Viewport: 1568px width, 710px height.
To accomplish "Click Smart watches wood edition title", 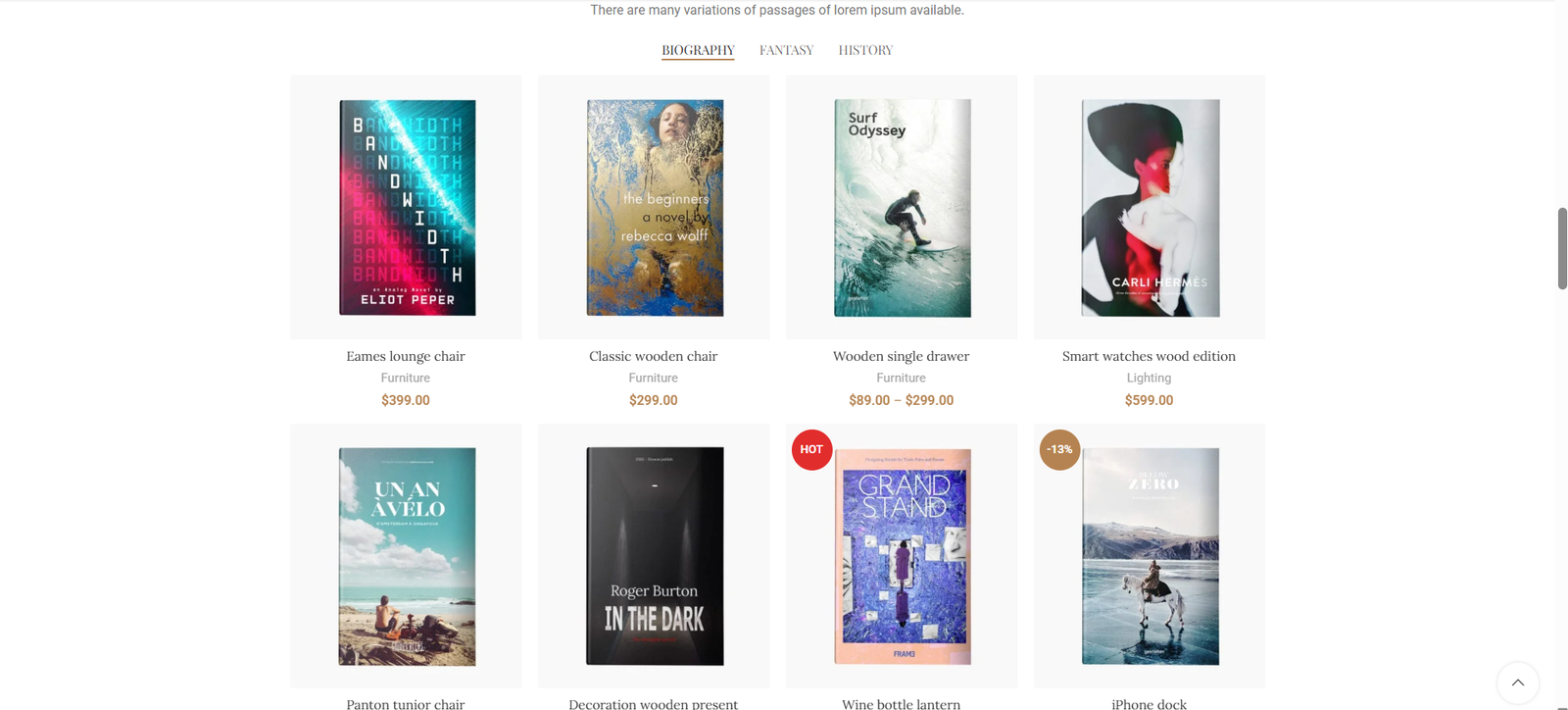I will pyautogui.click(x=1149, y=356).
